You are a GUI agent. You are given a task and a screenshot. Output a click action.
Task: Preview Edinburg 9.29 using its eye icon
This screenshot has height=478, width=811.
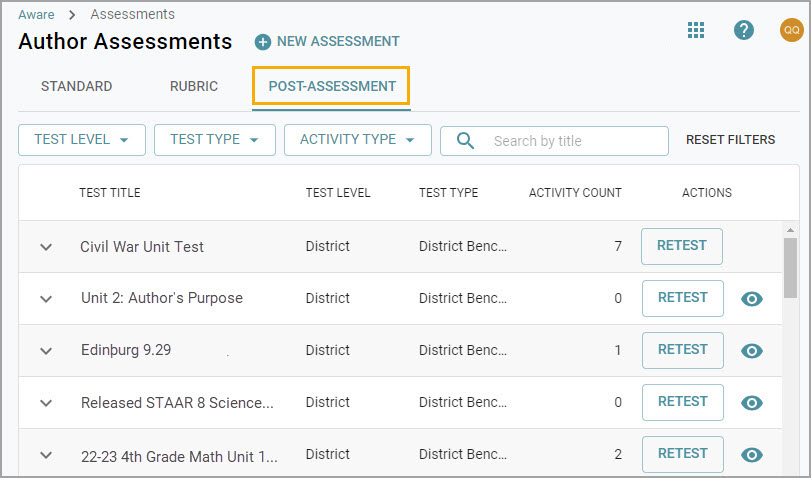coord(752,351)
